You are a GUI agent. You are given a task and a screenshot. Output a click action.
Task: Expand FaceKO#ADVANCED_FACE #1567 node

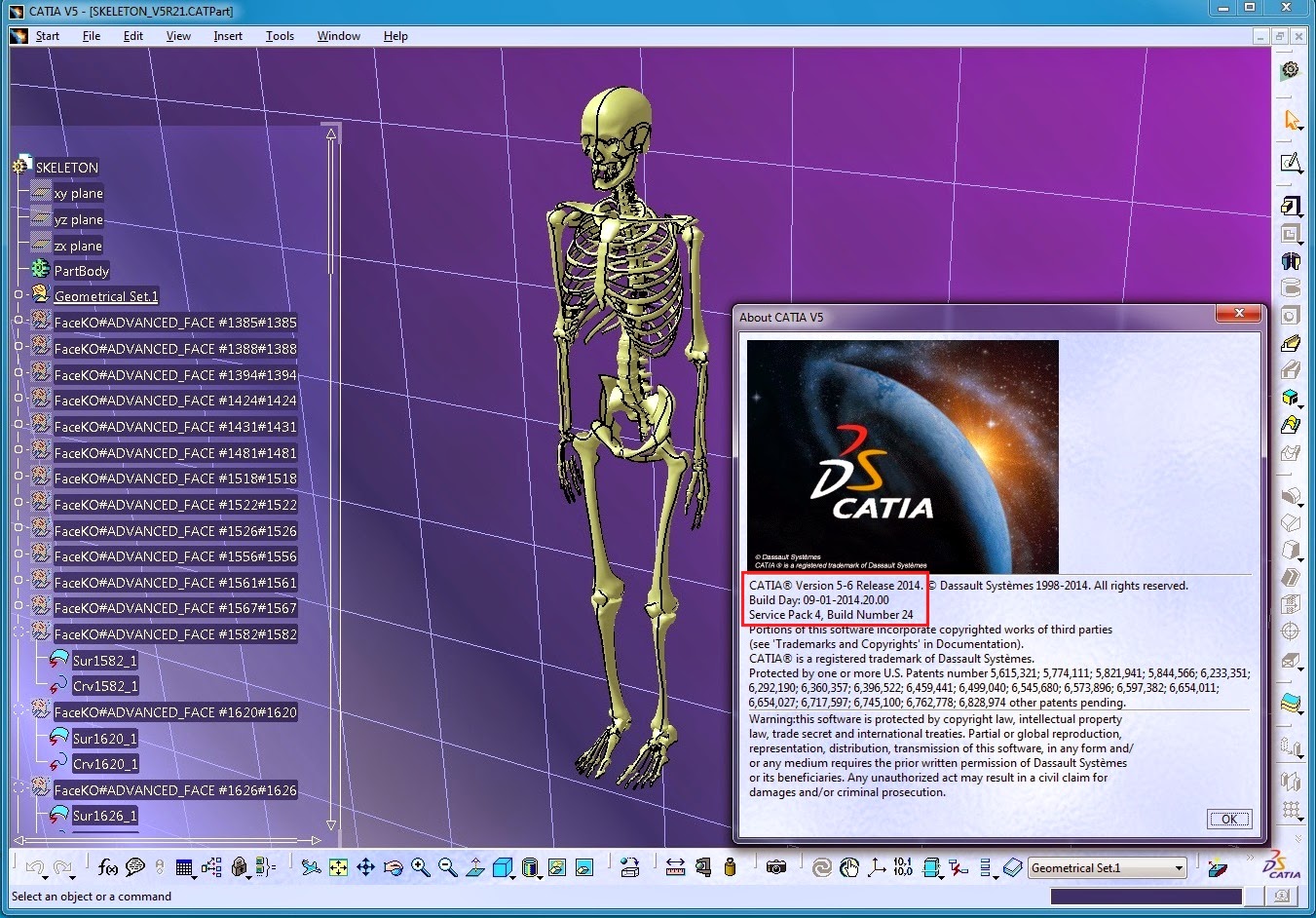pyautogui.click(x=18, y=605)
